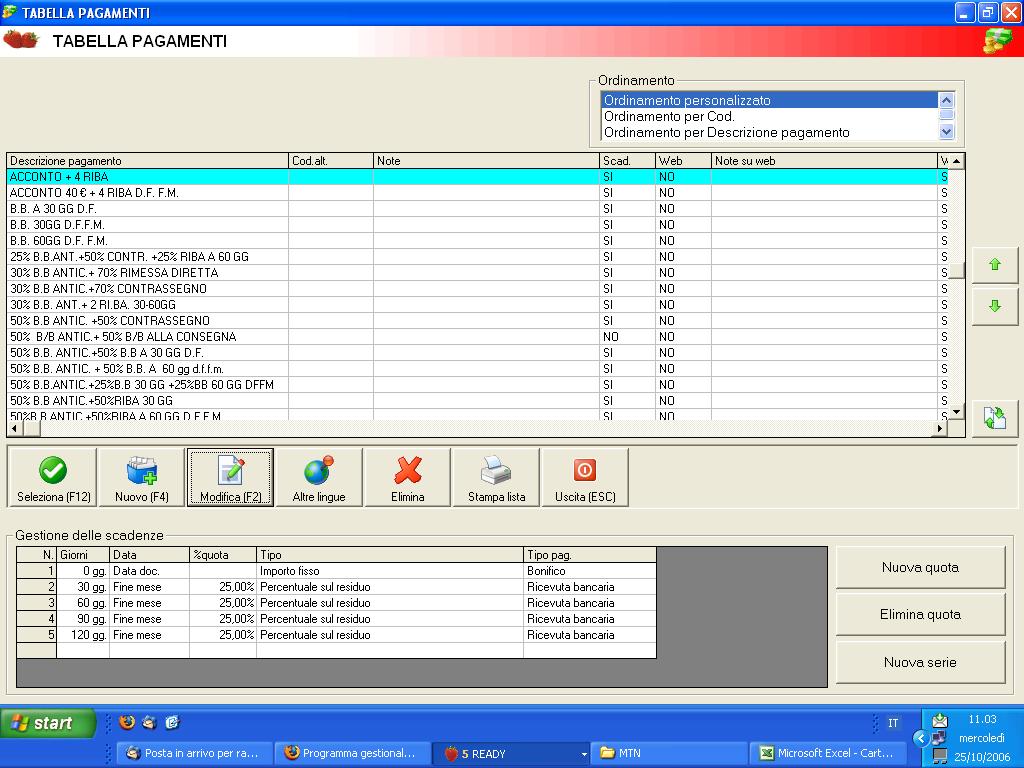Select row 25% B.B.ANT.+50% CONTR. +25% RIBA A 60 GG
The image size is (1024, 768).
click(477, 257)
